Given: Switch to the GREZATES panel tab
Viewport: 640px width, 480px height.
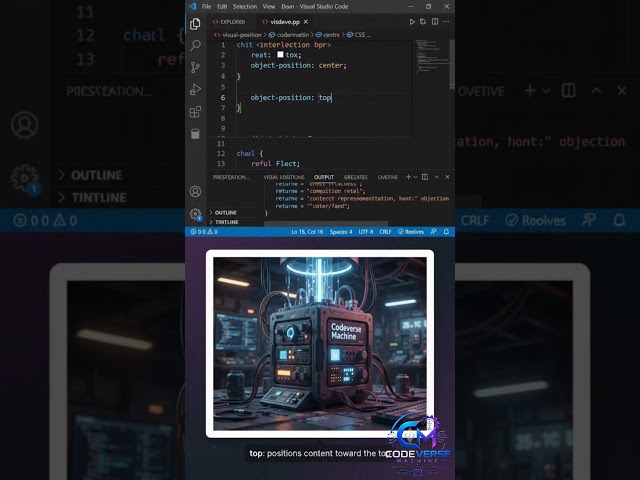Looking at the screenshot, I should (x=356, y=177).
